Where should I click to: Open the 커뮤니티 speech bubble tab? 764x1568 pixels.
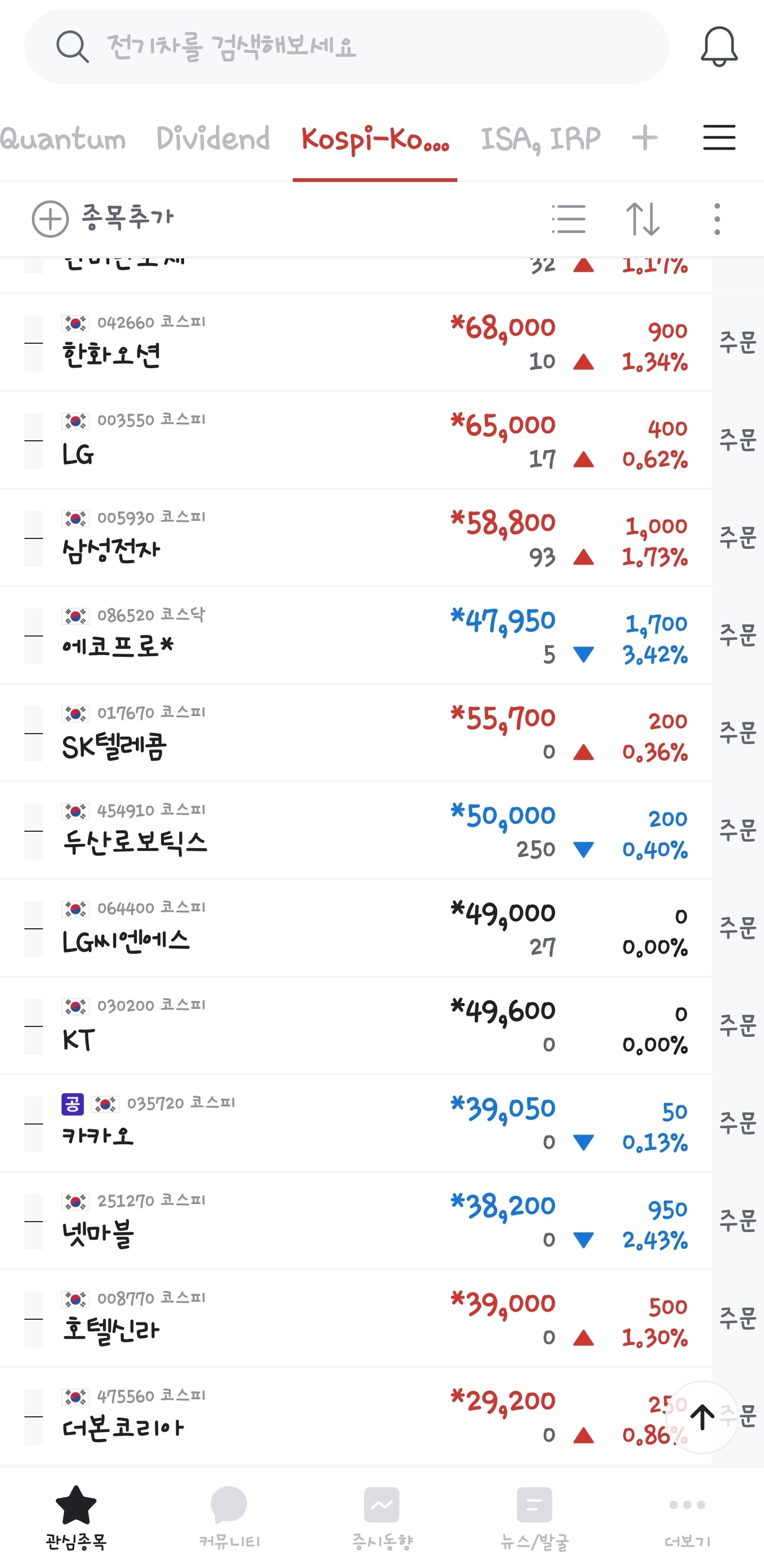(x=229, y=1515)
